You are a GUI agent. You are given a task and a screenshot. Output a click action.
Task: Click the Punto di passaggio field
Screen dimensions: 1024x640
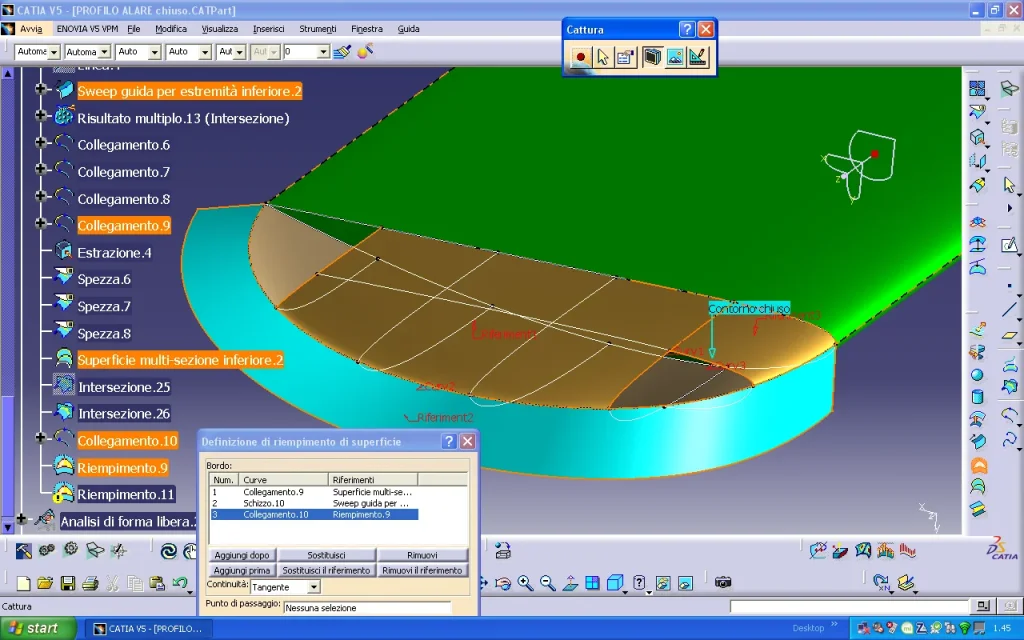pos(367,607)
